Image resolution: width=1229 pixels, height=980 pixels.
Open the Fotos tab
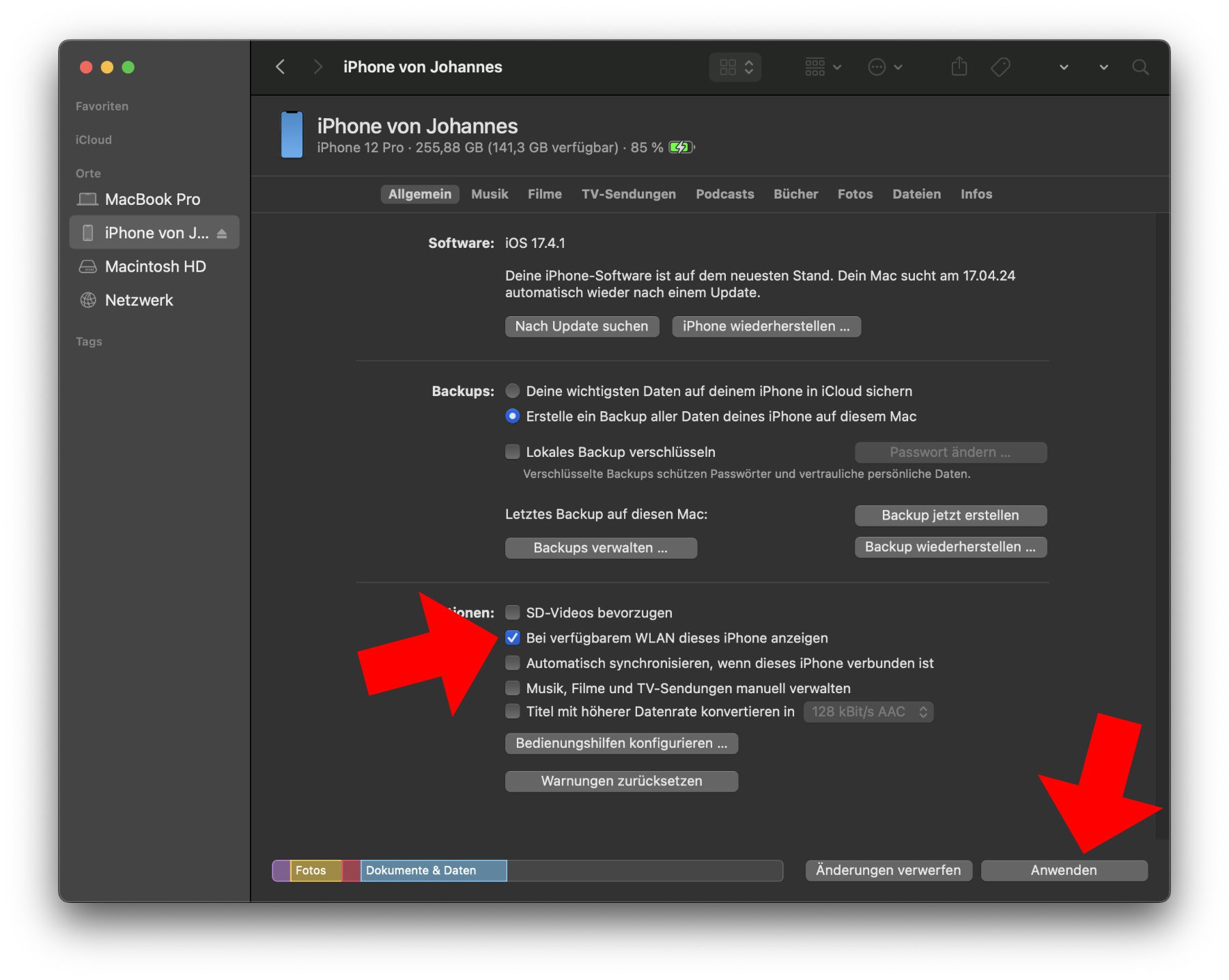point(855,194)
